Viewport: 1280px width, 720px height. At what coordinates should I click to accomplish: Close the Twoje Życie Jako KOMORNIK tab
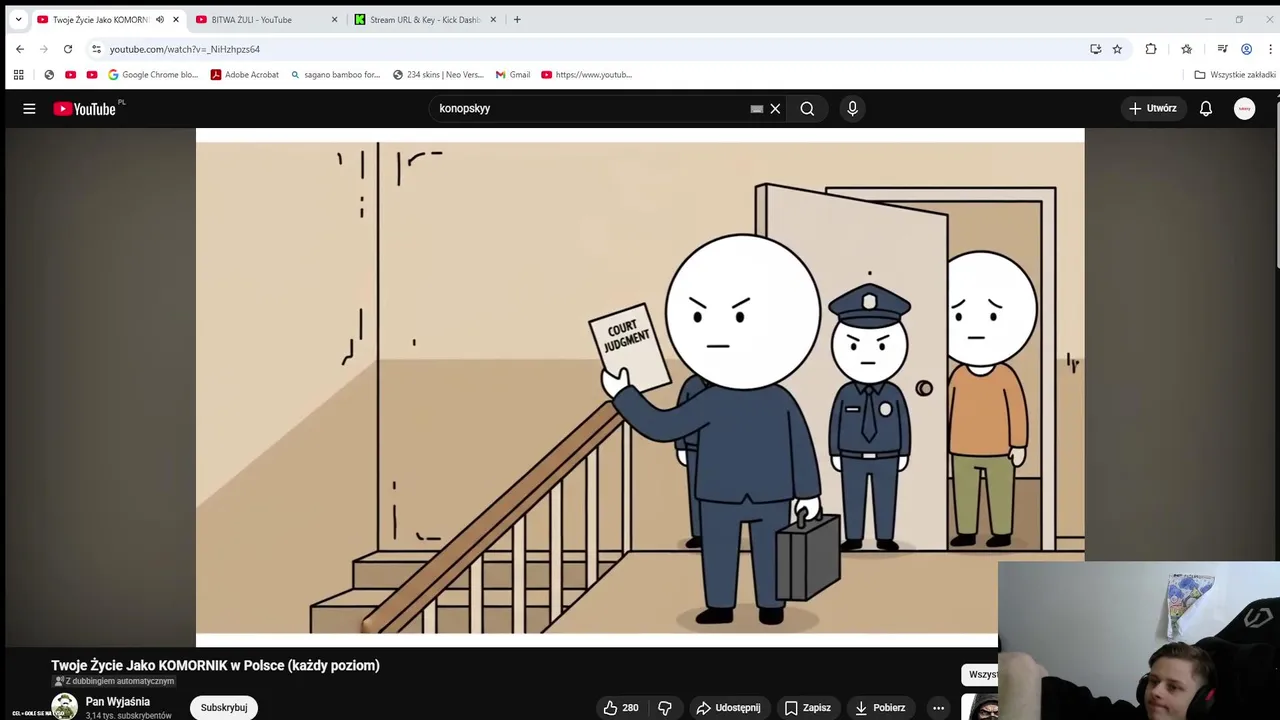coord(177,19)
